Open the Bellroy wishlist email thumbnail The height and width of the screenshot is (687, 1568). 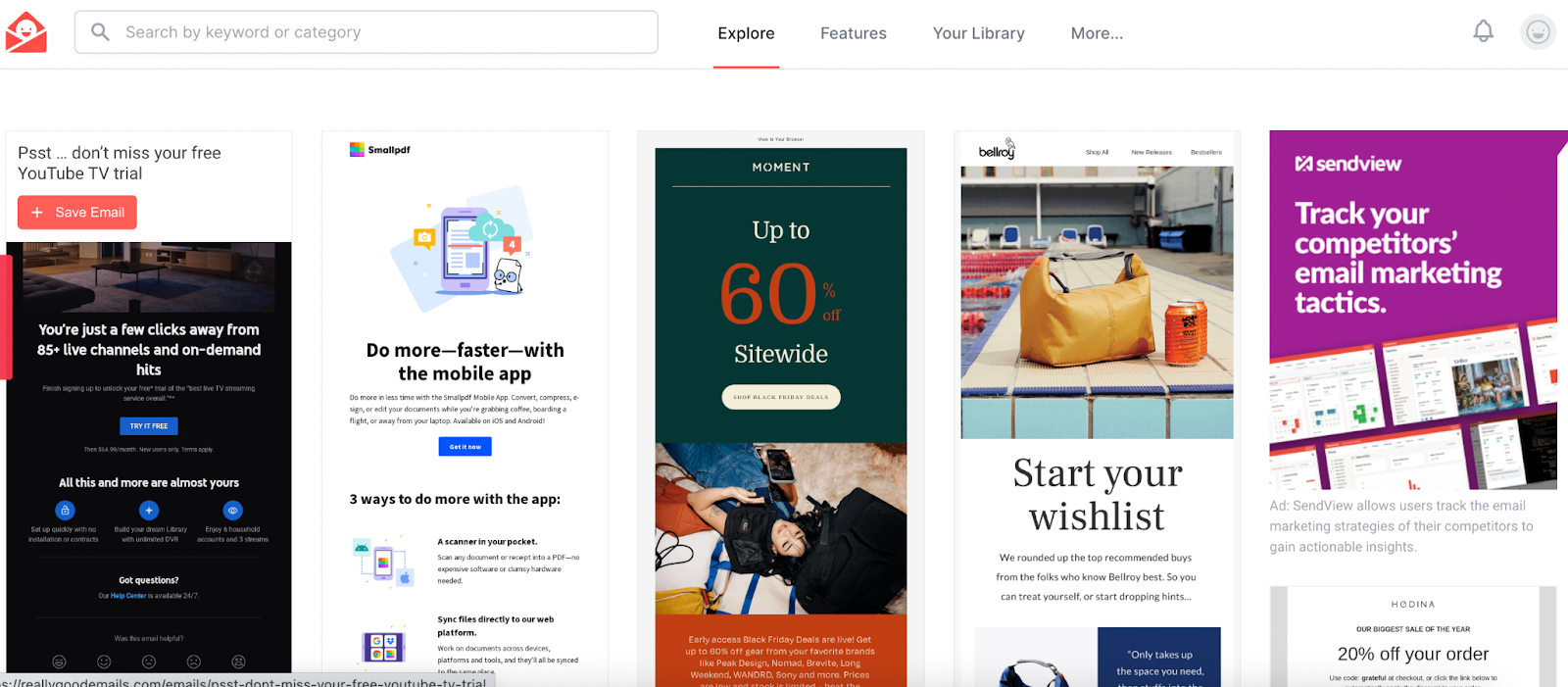1097,409
